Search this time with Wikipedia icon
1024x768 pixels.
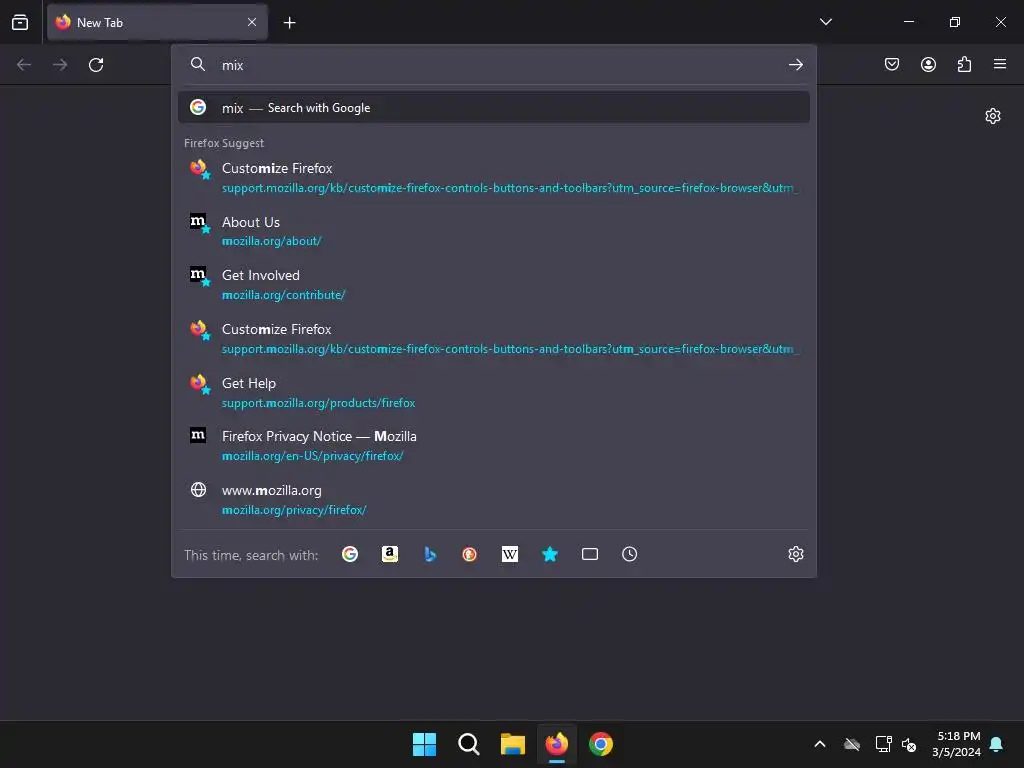tap(509, 554)
